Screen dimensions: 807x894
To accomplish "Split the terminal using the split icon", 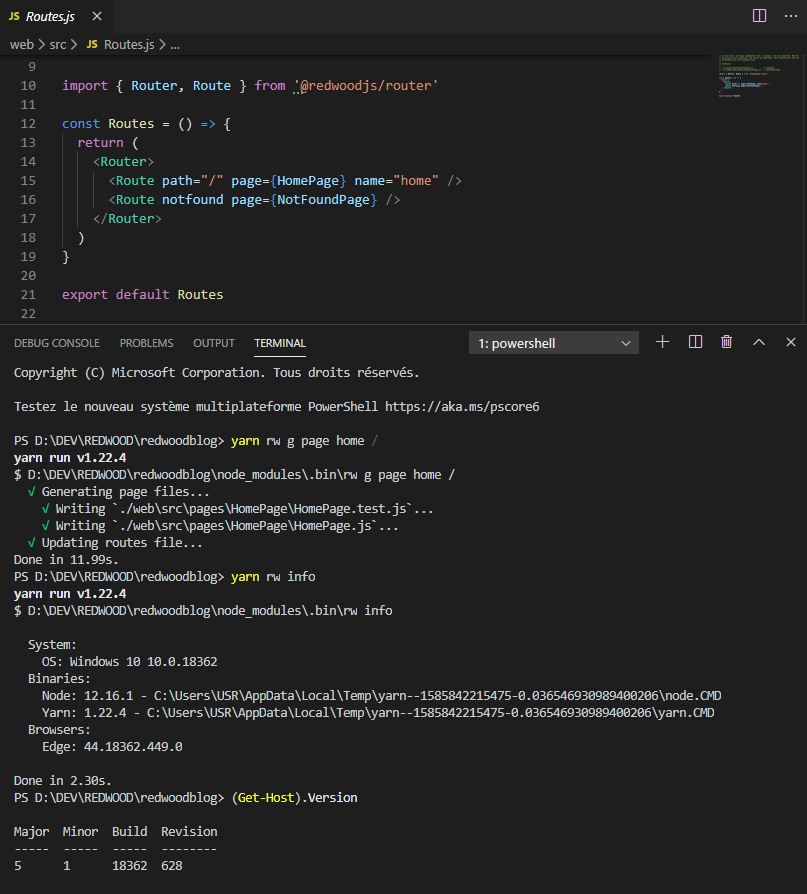I will point(694,341).
